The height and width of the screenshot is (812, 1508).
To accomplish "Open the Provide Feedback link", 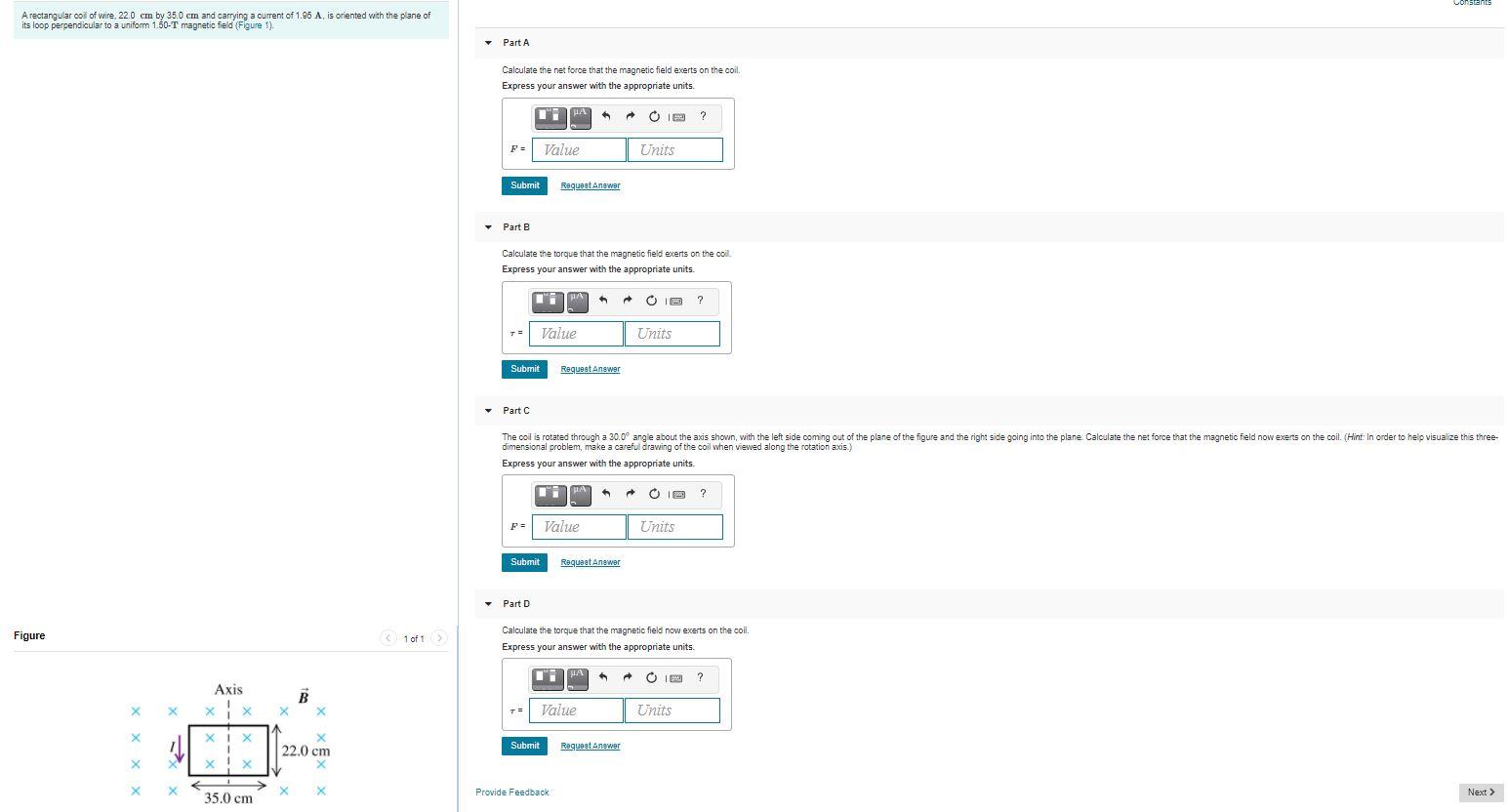I will coord(512,792).
